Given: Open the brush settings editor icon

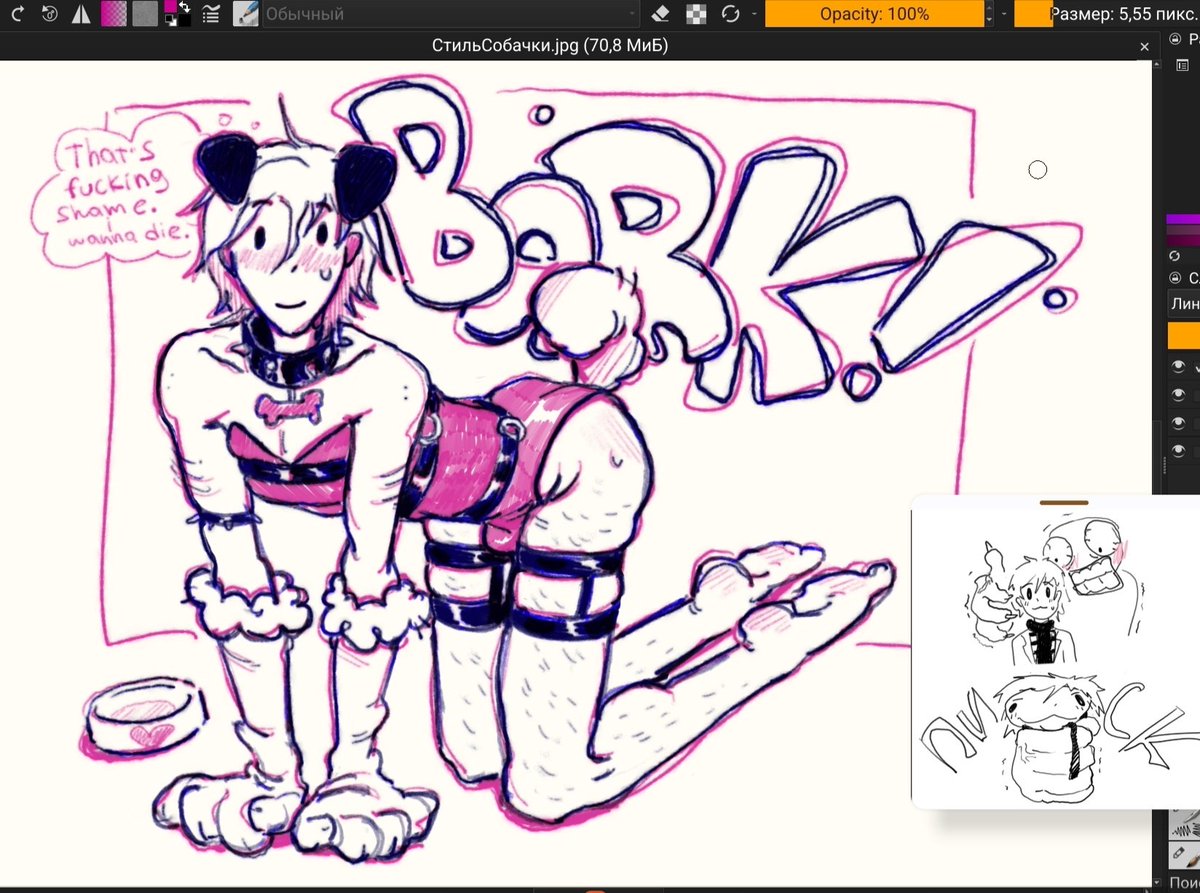Looking at the screenshot, I should (x=211, y=14).
